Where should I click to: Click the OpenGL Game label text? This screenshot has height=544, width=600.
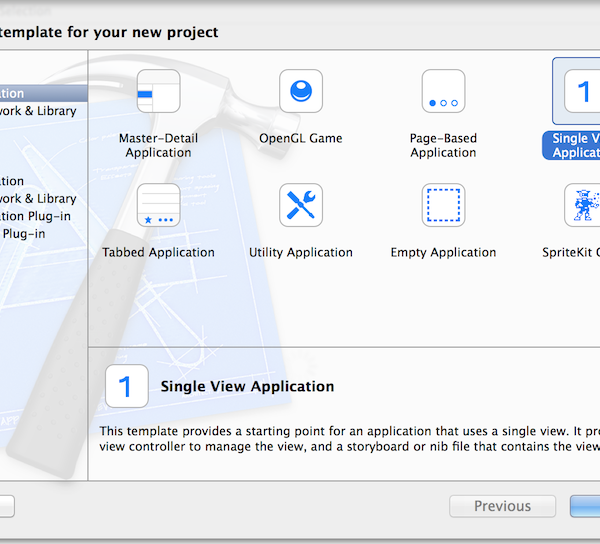pyautogui.click(x=301, y=138)
